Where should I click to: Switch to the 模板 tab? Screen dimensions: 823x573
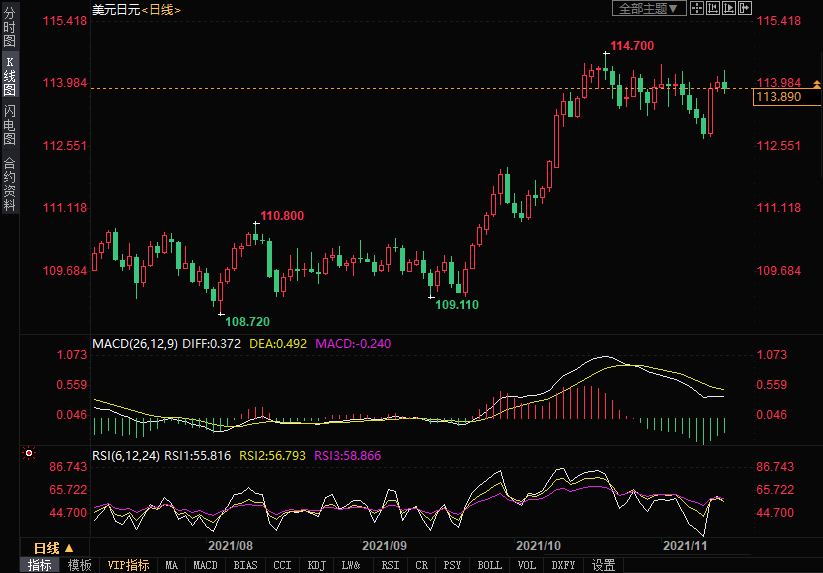pyautogui.click(x=80, y=565)
